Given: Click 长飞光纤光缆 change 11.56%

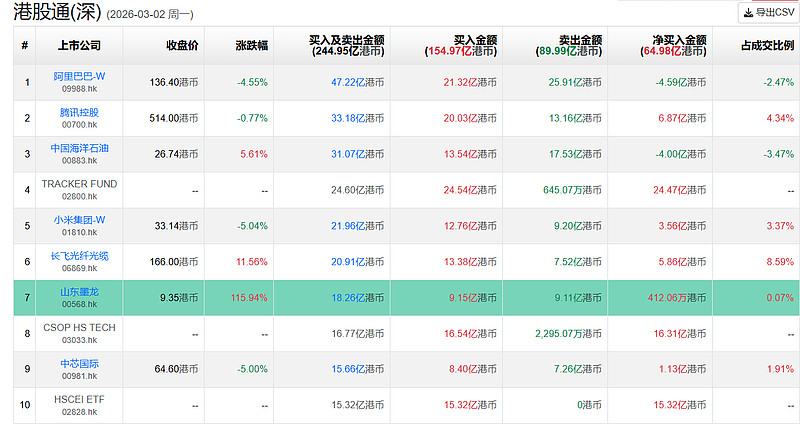Looking at the screenshot, I should [x=252, y=262].
